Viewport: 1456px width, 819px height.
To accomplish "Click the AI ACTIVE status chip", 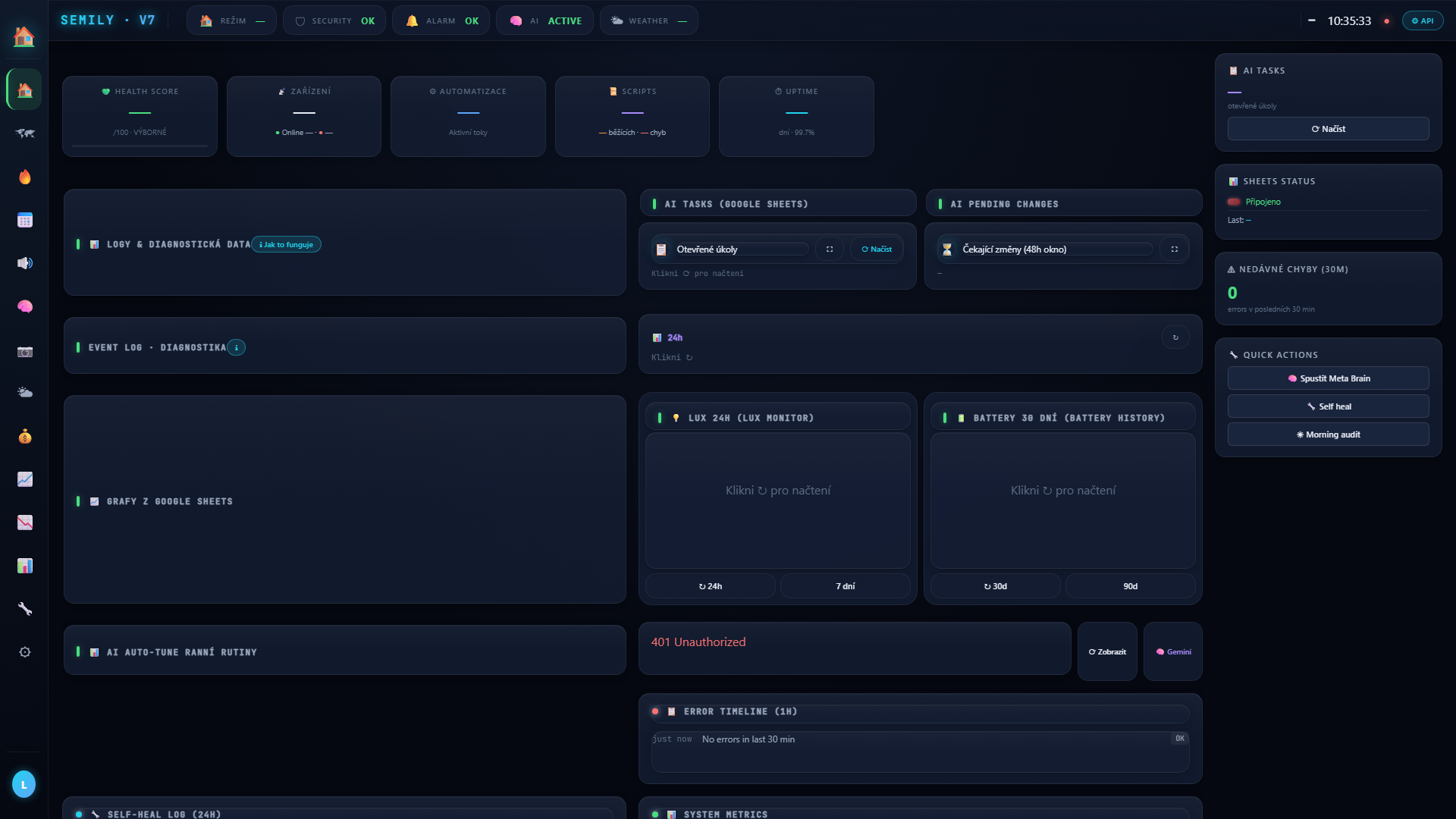I will pyautogui.click(x=544, y=20).
